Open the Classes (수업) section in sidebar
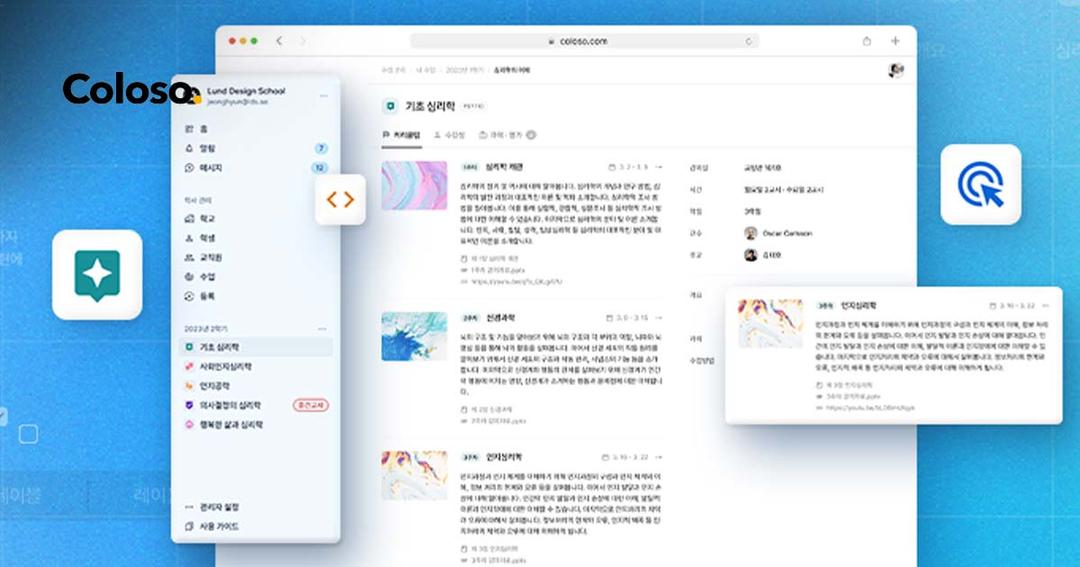The height and width of the screenshot is (567, 1080). pyautogui.click(x=255, y=276)
